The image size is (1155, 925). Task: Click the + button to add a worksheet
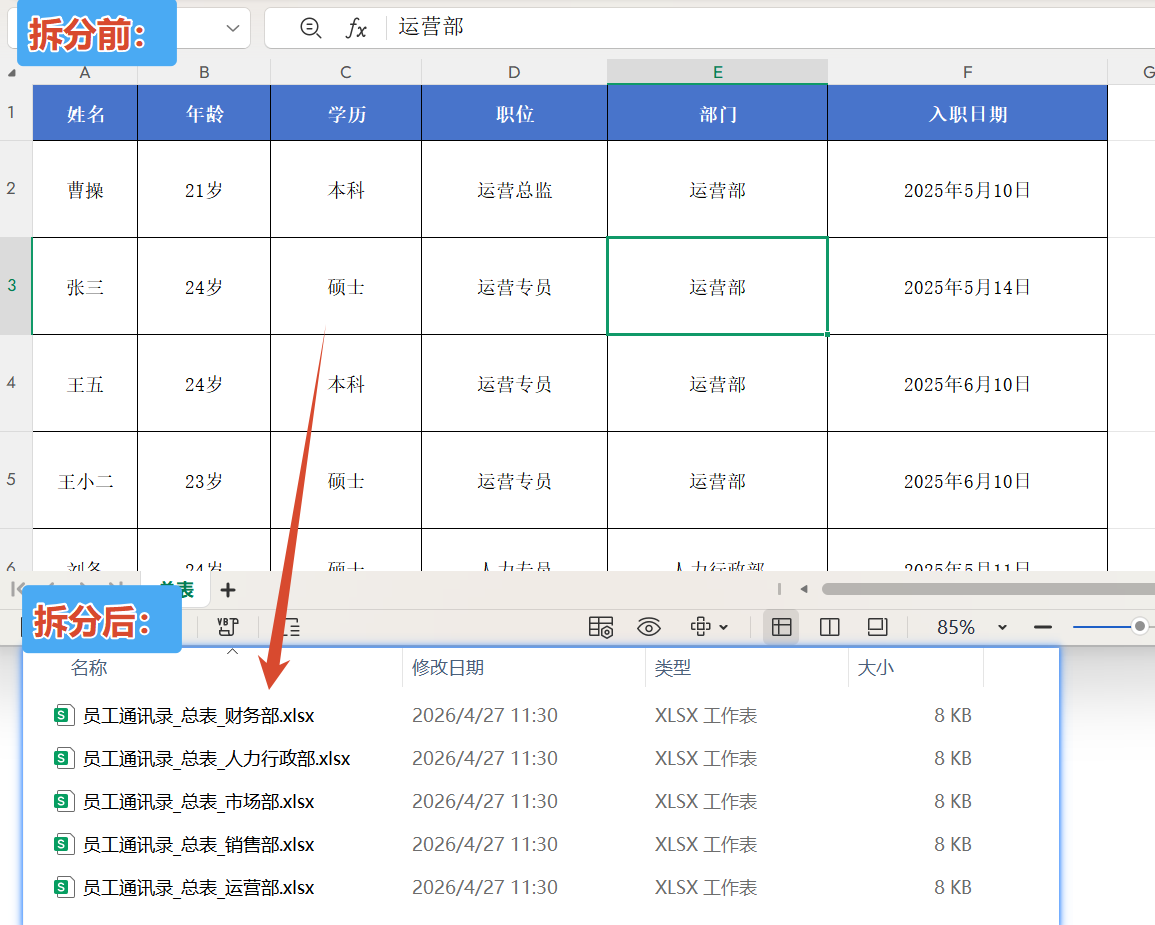tap(228, 590)
